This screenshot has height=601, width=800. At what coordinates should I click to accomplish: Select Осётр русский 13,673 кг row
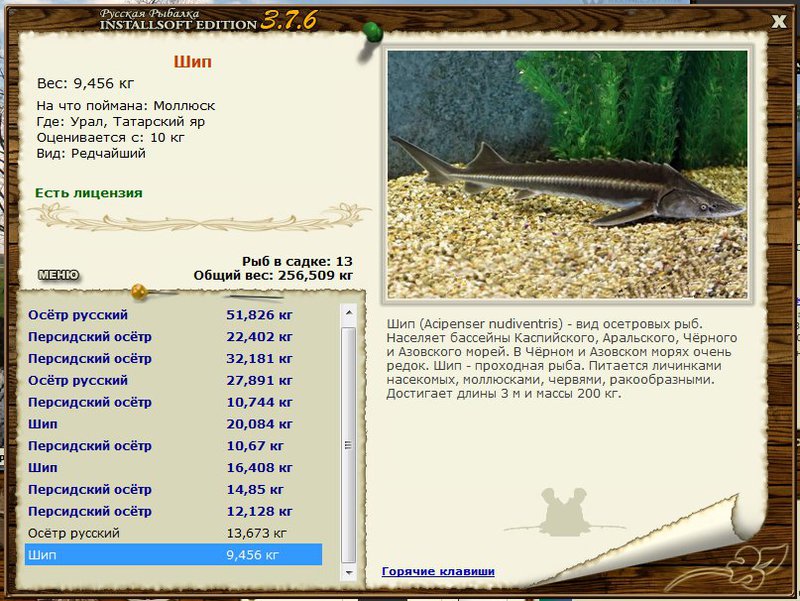click(x=173, y=533)
